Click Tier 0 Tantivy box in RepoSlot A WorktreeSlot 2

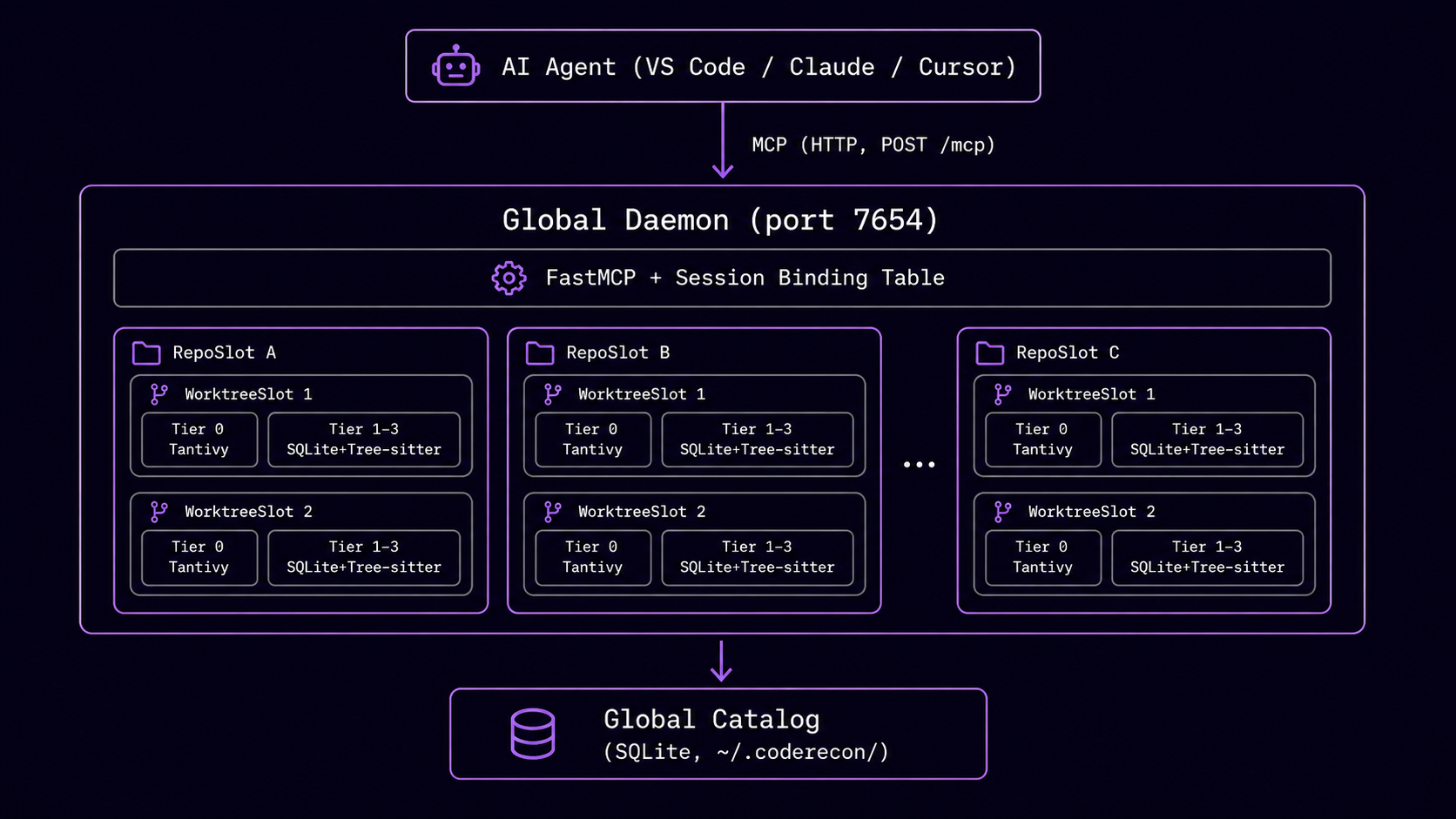point(199,557)
